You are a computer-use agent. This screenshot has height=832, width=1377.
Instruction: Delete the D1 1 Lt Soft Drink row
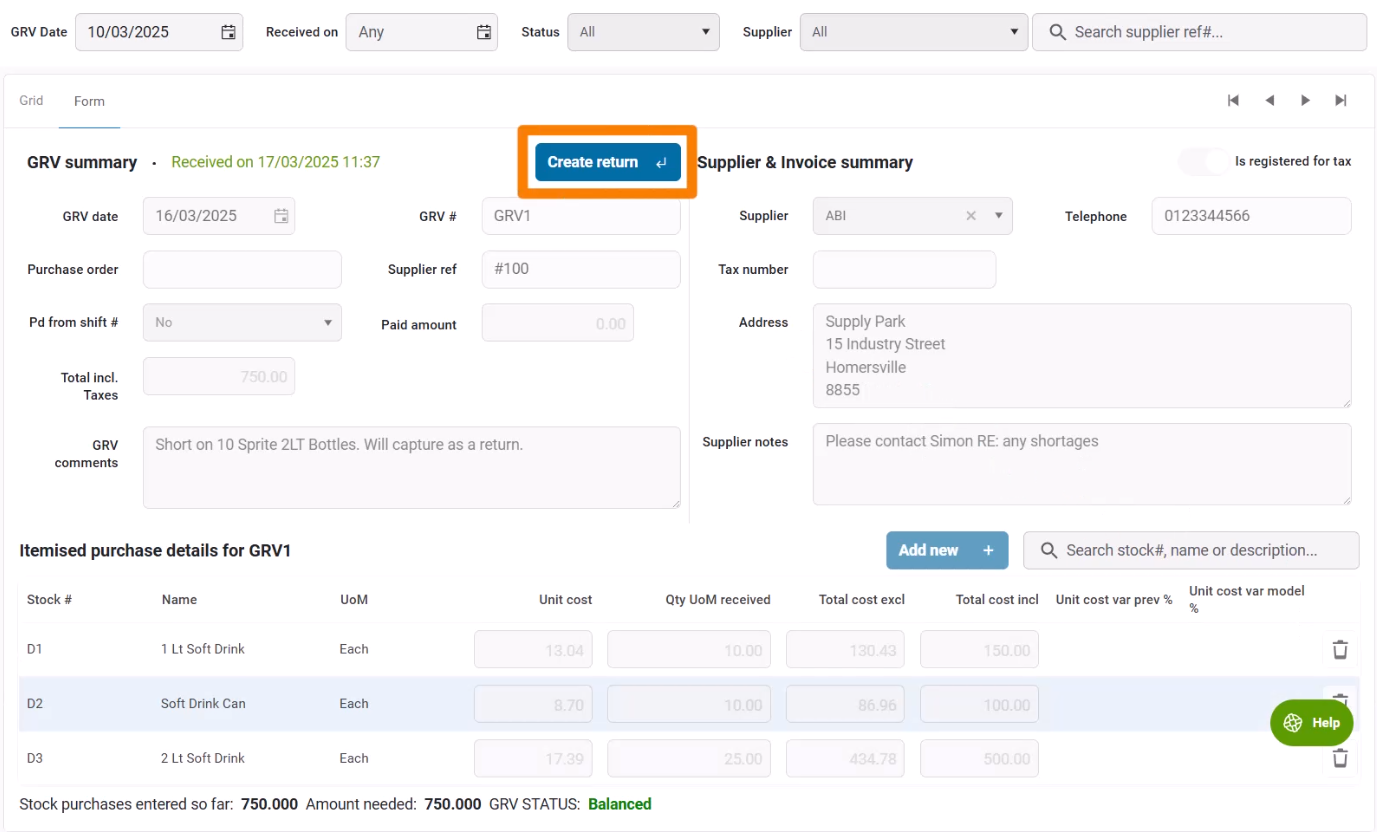point(1340,650)
